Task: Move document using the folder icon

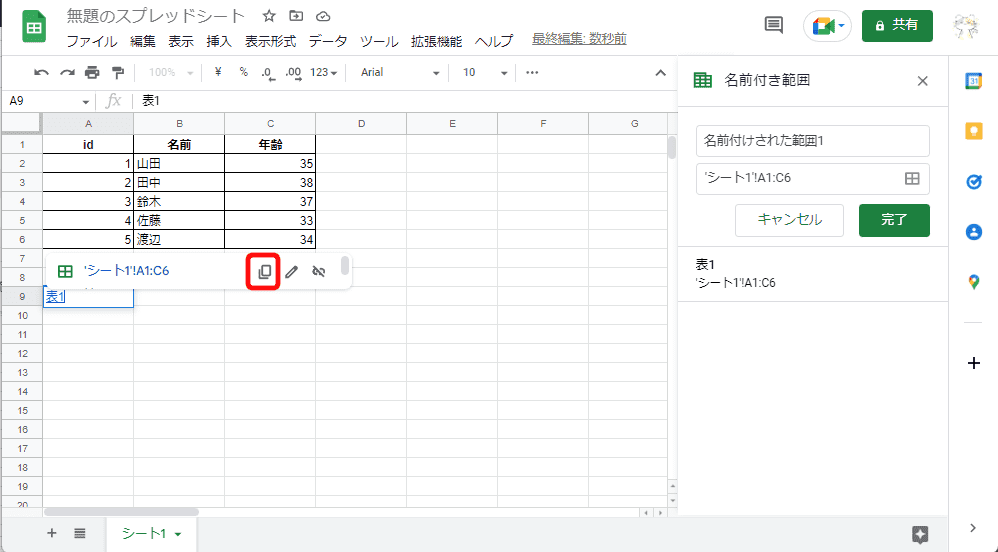Action: (296, 16)
